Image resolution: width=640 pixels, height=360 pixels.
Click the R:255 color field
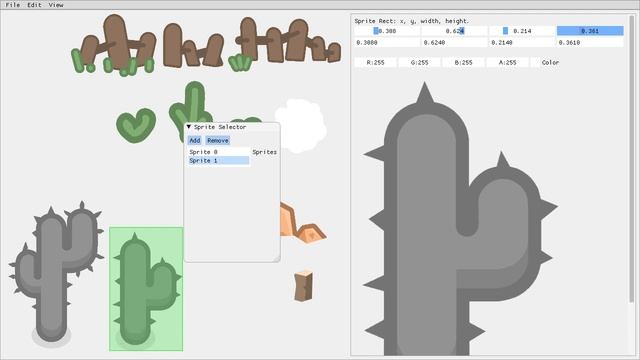[x=375, y=62]
